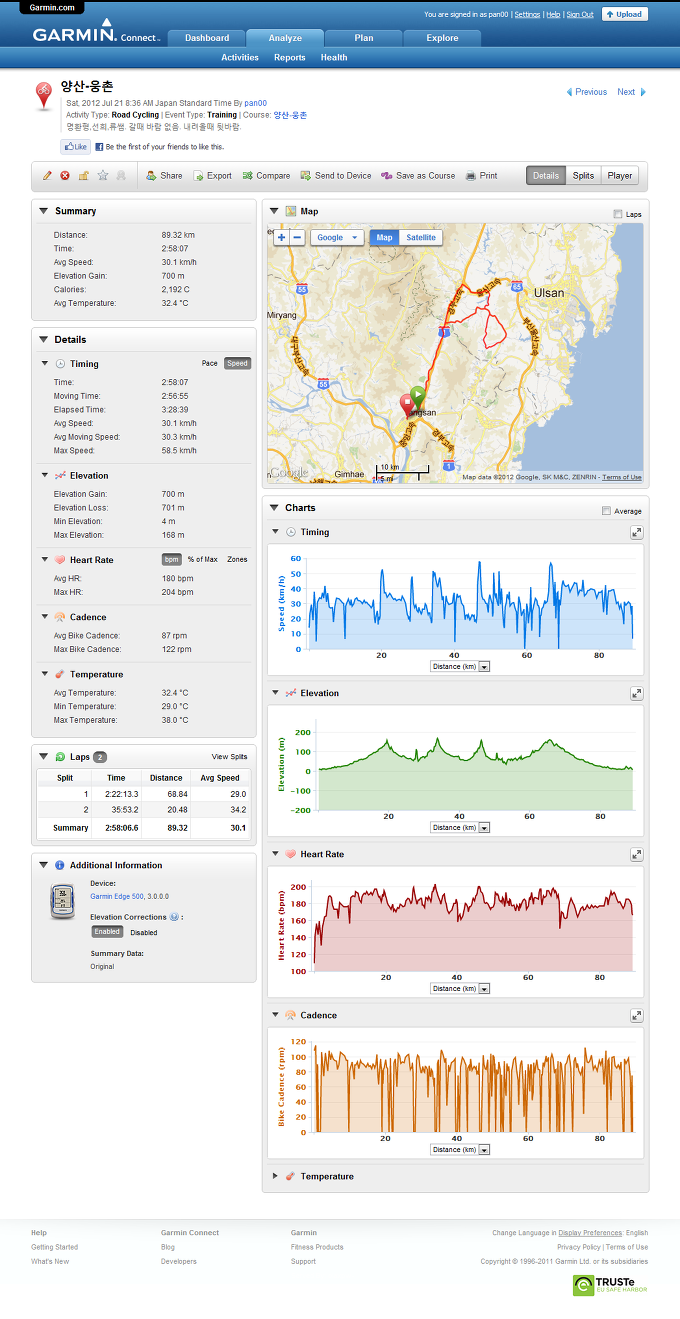Expand the Timing chart to full size

(x=636, y=532)
